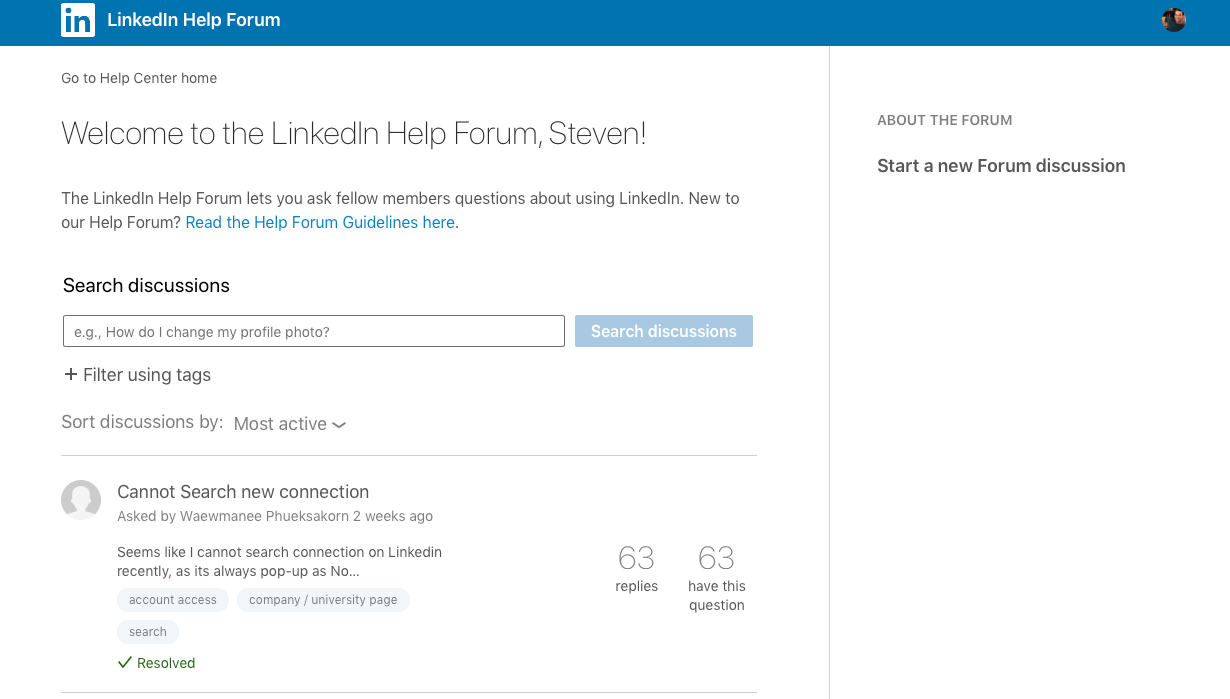Expand the Filter using tags section
The height and width of the screenshot is (699, 1230).
tap(146, 375)
